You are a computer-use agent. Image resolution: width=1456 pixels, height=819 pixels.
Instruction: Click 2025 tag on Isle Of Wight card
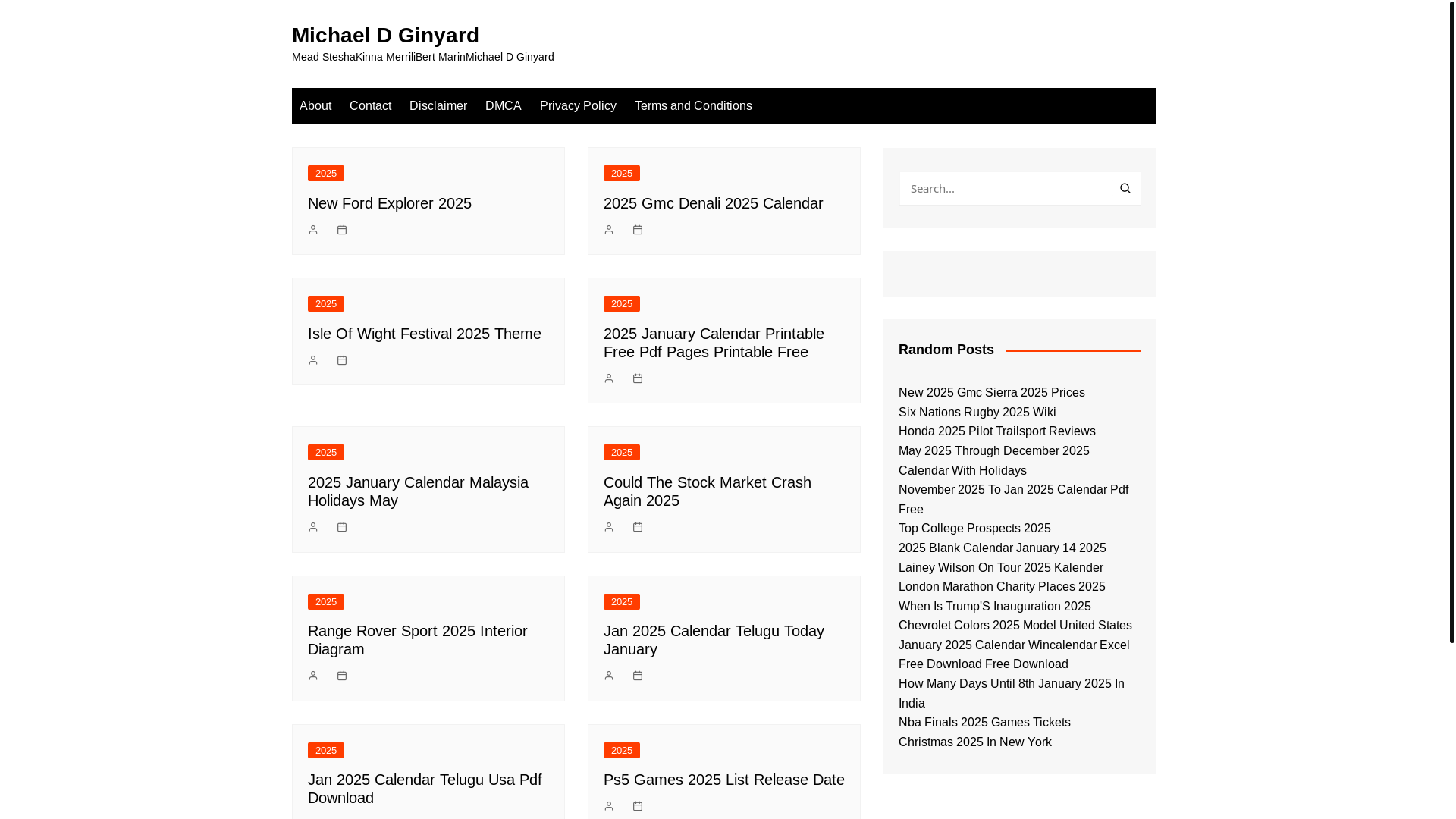[326, 304]
